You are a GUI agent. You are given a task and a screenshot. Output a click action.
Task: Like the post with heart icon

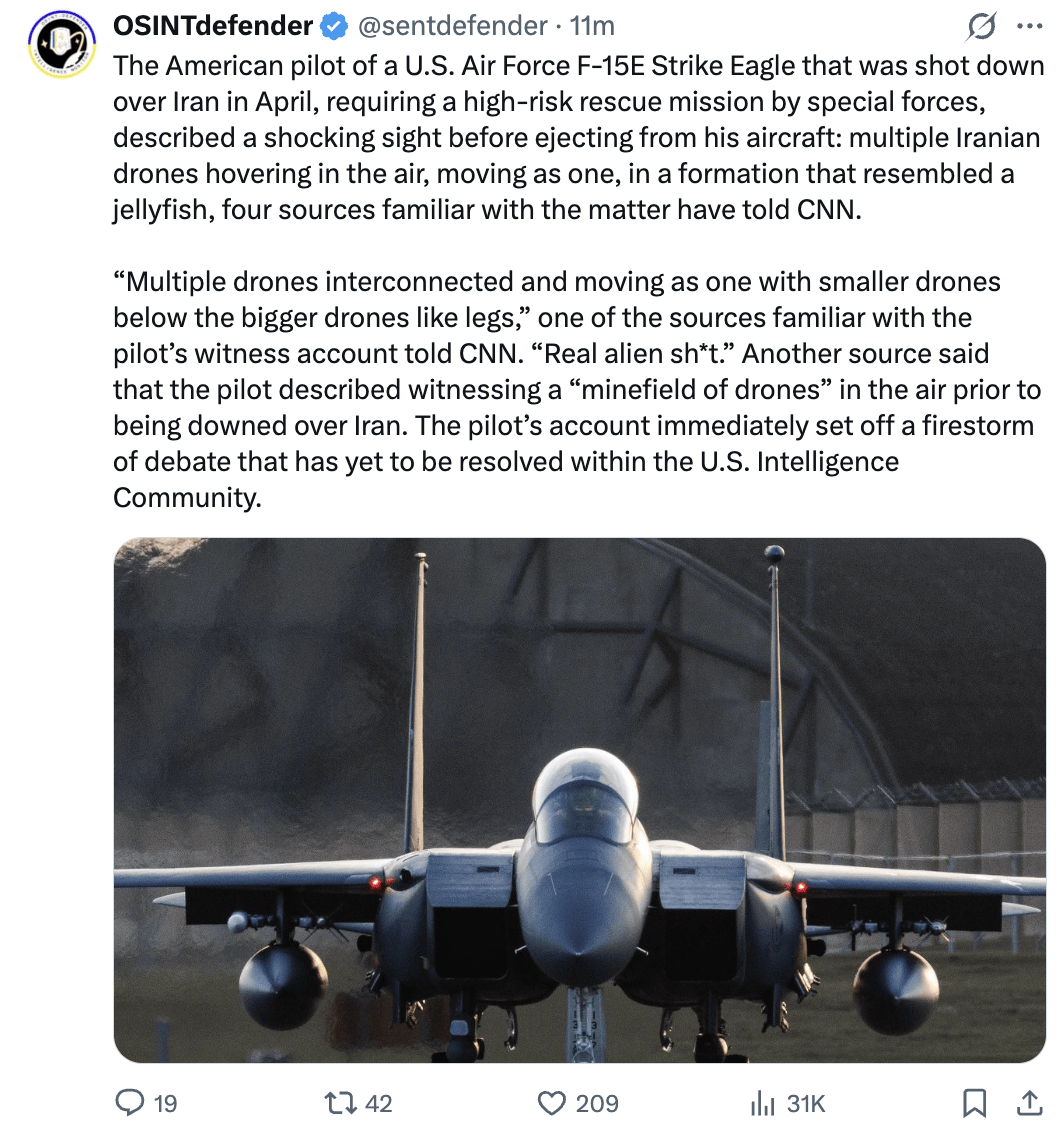(x=551, y=1103)
